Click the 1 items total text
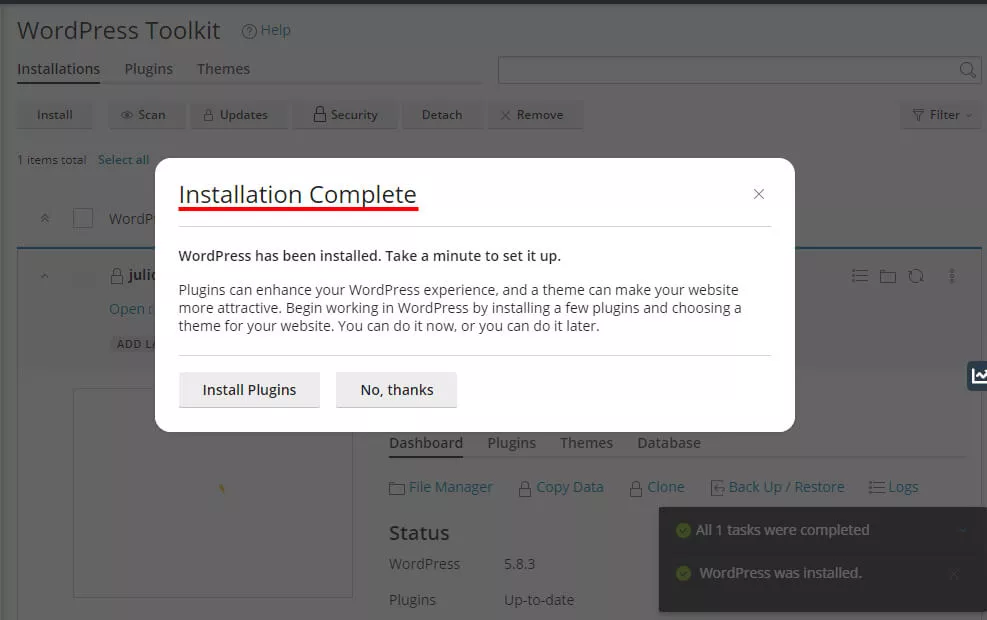Image resolution: width=987 pixels, height=620 pixels. (x=52, y=160)
